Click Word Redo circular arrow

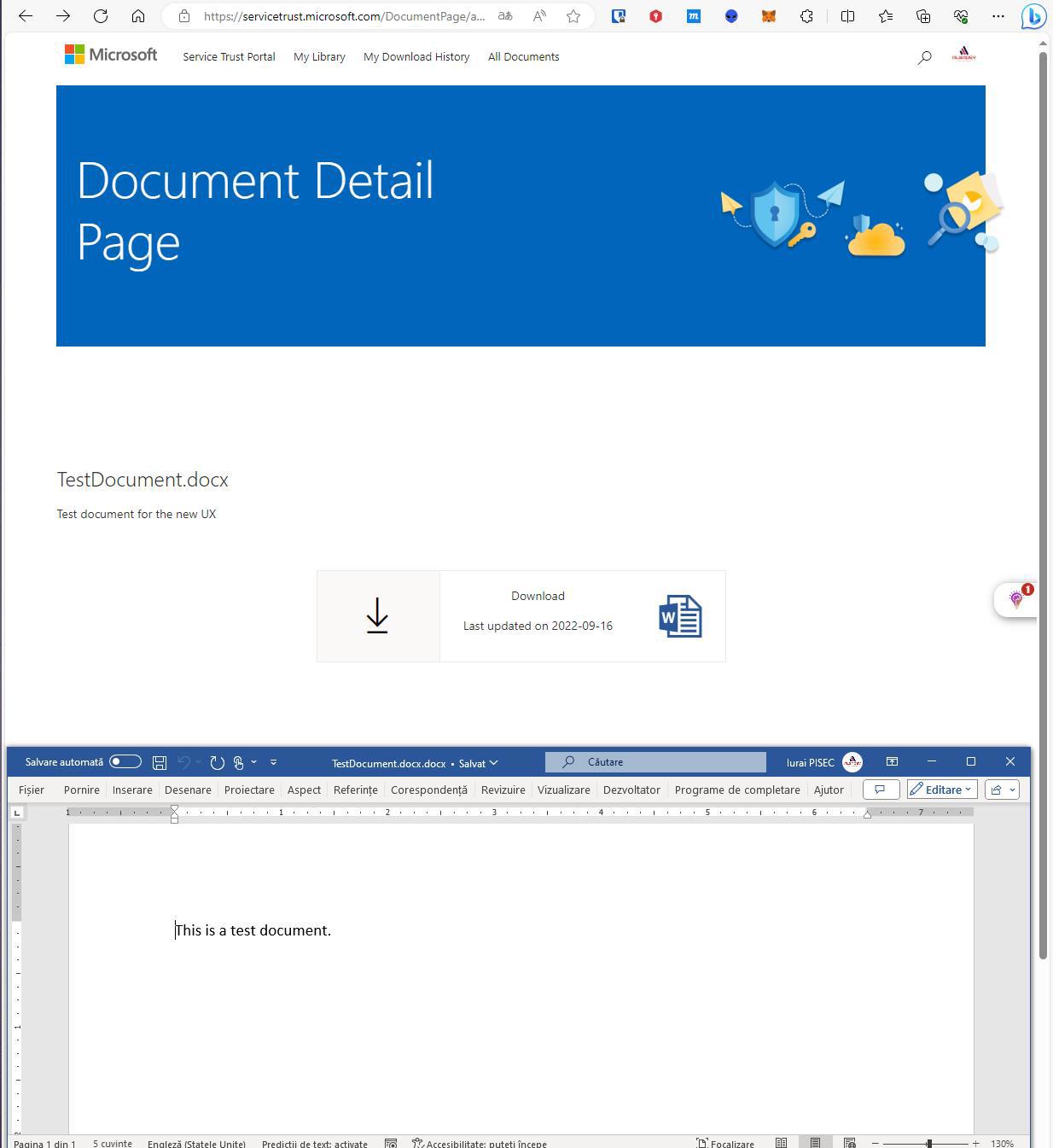coord(217,762)
